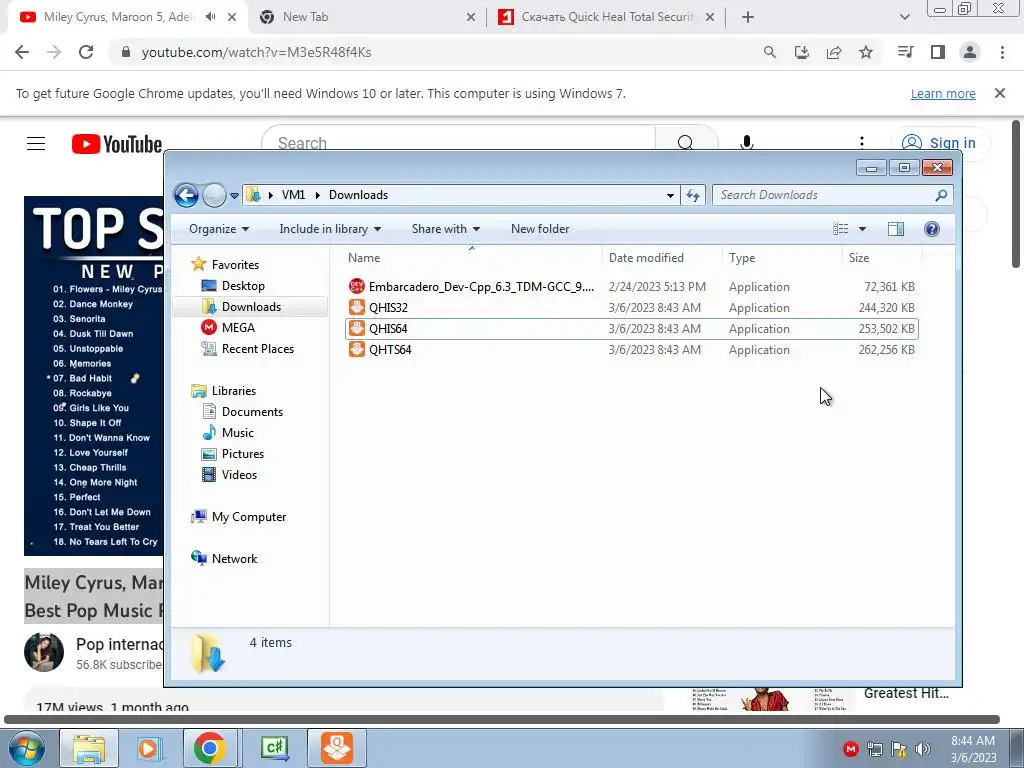Bookmark this page with star icon

point(866,52)
